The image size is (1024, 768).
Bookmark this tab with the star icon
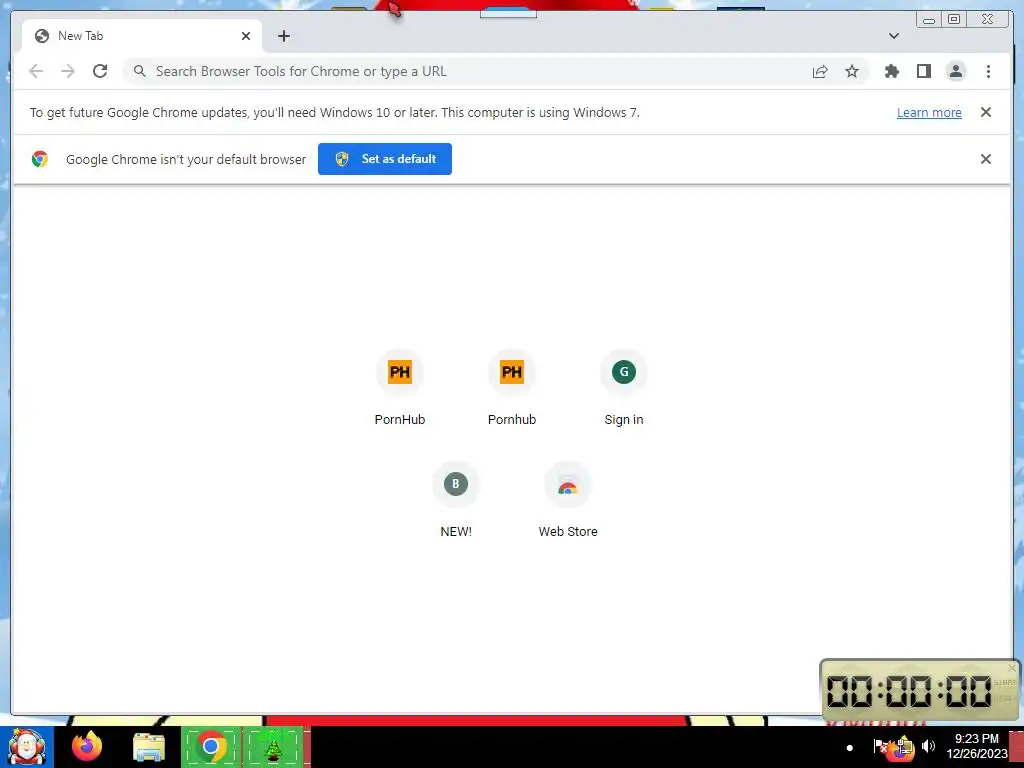[x=852, y=71]
